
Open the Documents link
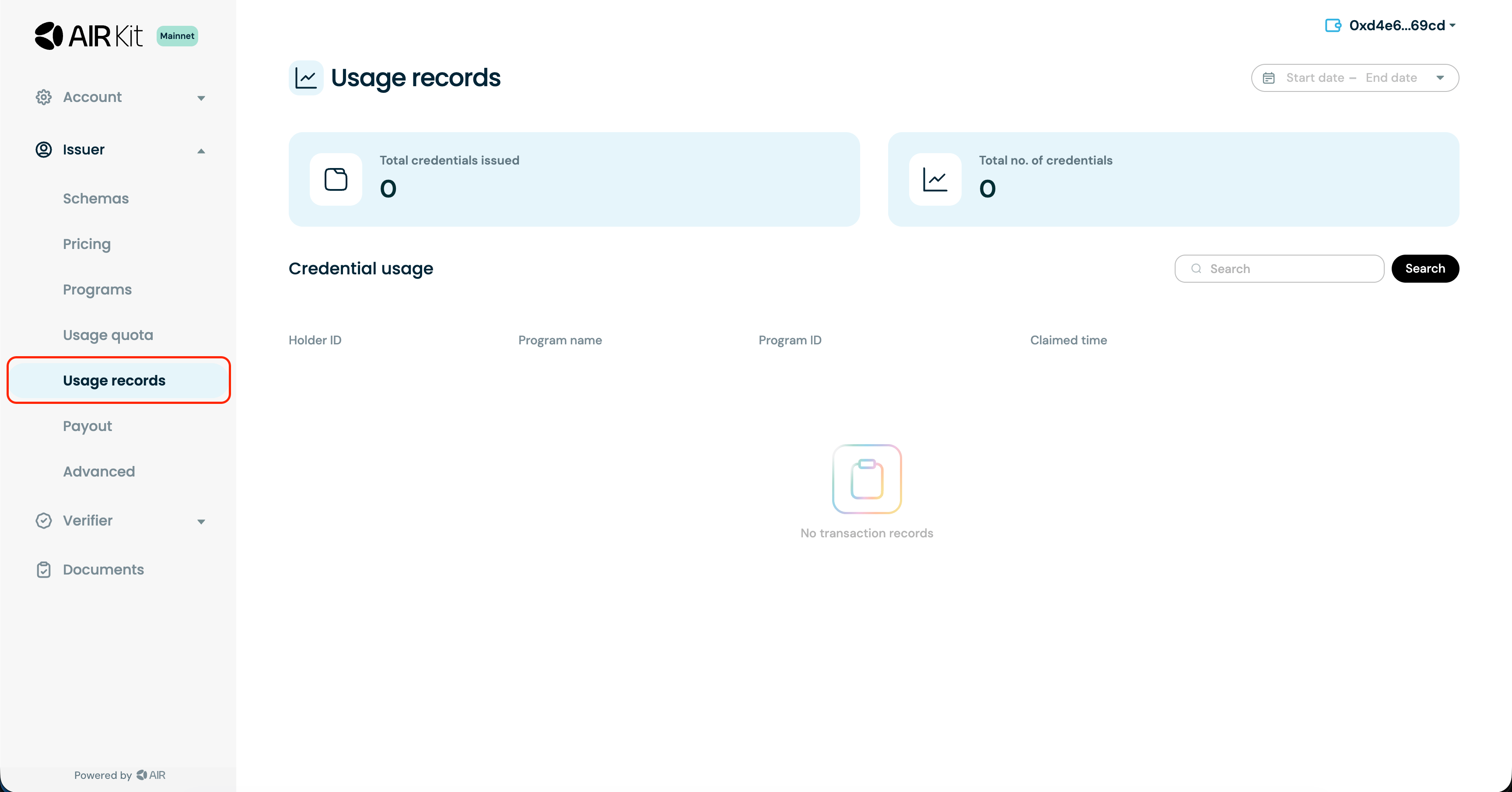point(103,569)
